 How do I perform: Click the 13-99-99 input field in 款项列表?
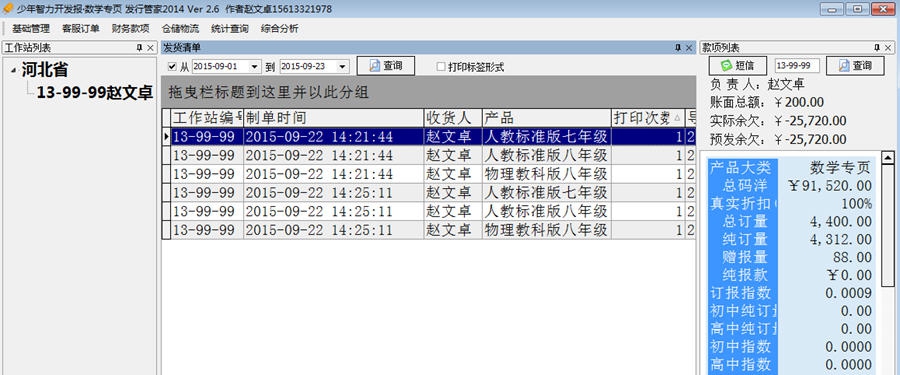coord(797,66)
